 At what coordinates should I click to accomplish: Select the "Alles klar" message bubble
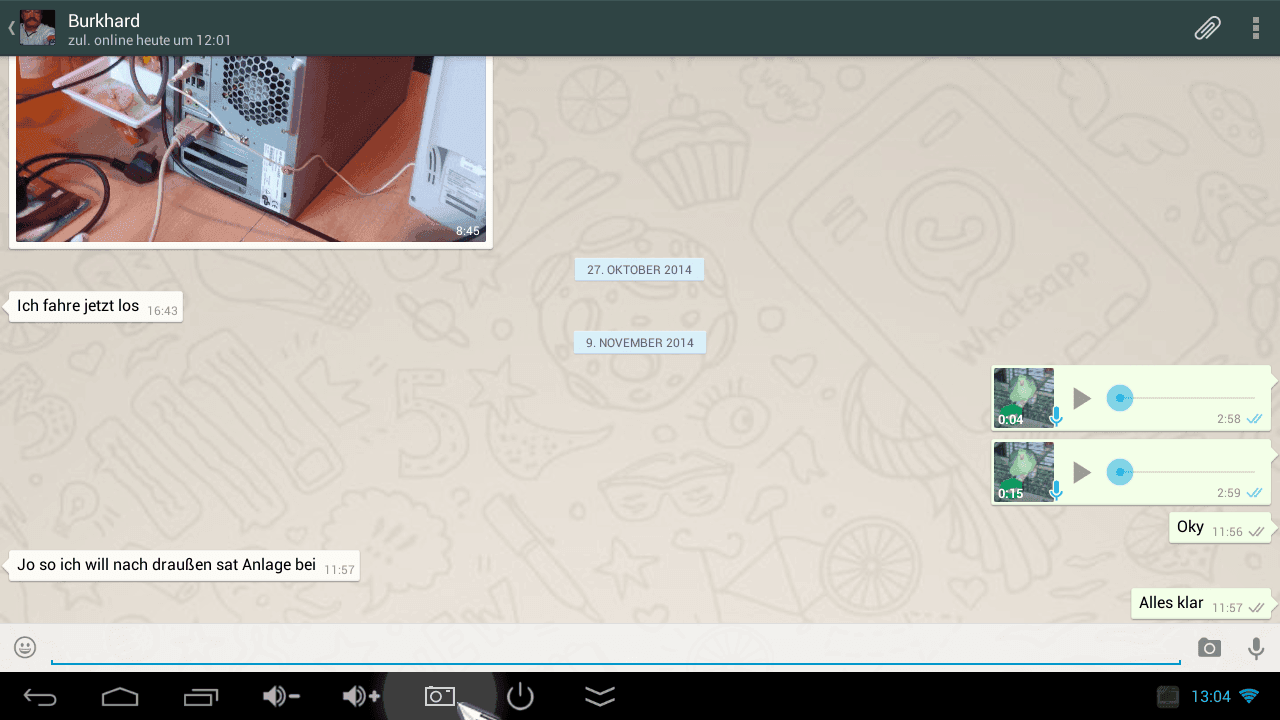pyautogui.click(x=1201, y=604)
